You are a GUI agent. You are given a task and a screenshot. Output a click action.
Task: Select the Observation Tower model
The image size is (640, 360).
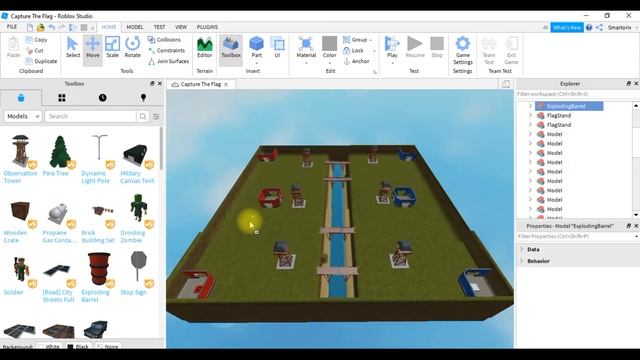(x=20, y=159)
